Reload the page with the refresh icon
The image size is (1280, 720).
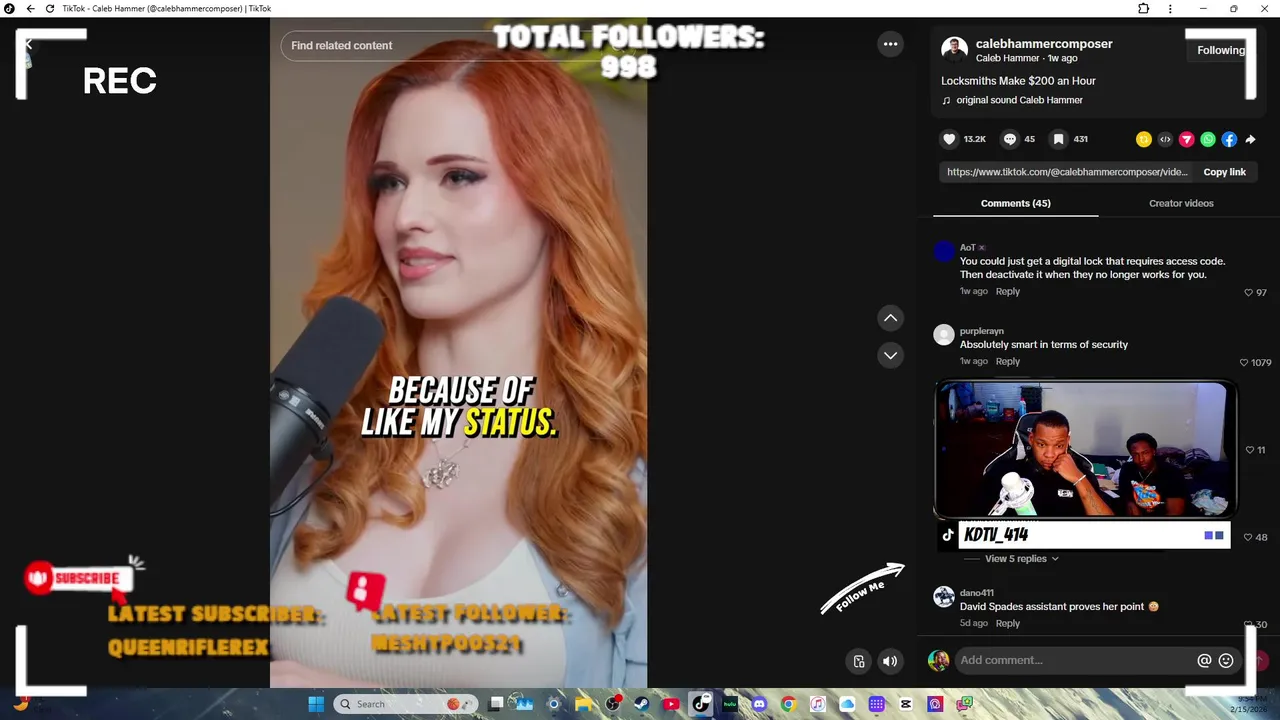point(49,9)
